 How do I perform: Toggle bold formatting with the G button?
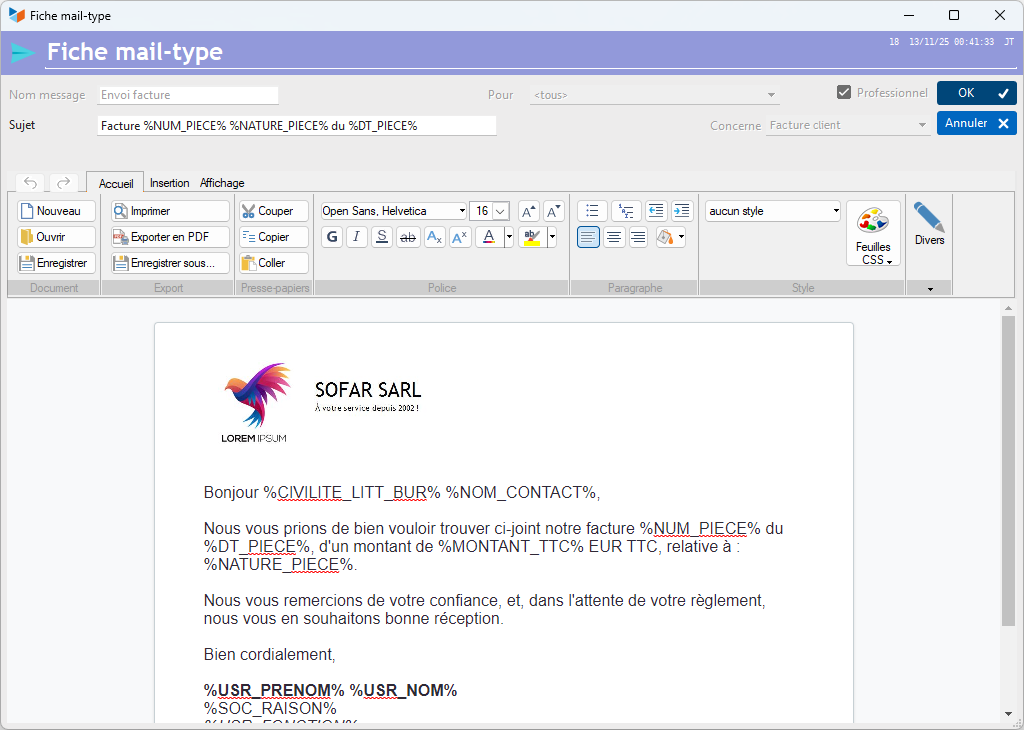click(x=332, y=237)
